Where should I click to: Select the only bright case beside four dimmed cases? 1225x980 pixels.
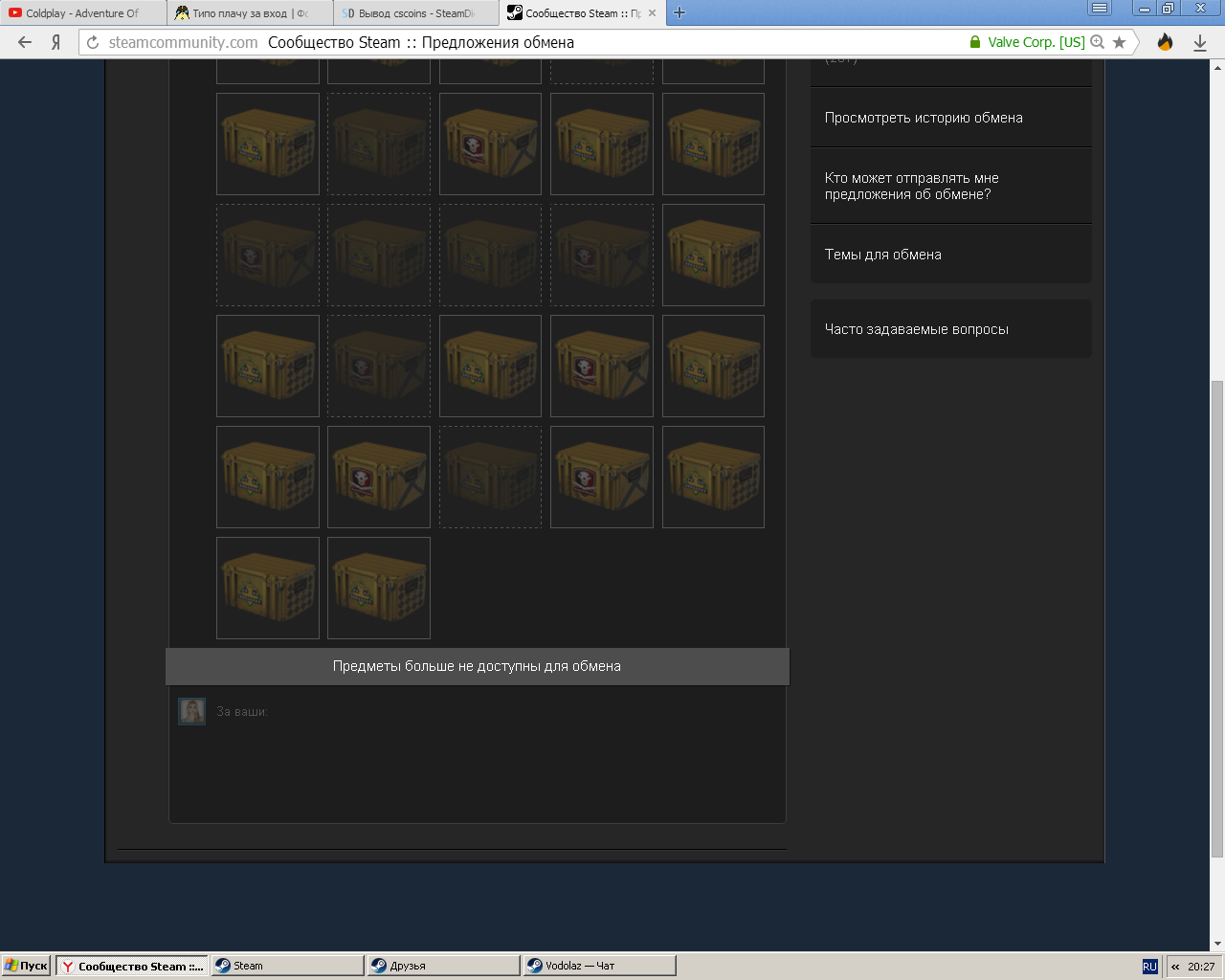click(x=713, y=255)
